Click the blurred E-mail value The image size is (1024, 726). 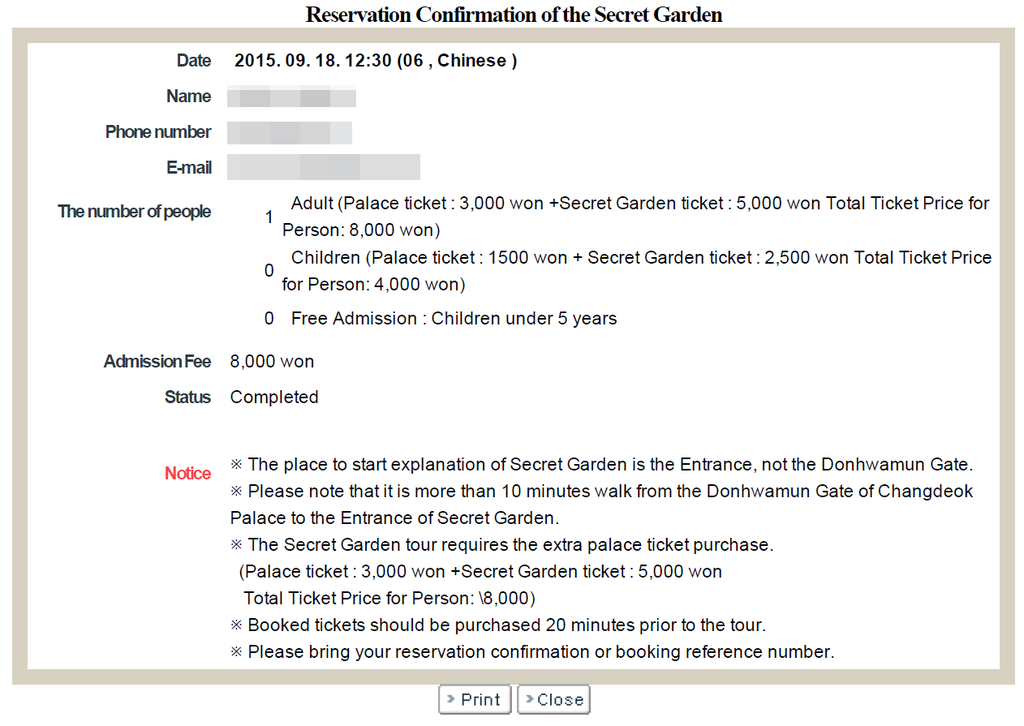click(323, 167)
